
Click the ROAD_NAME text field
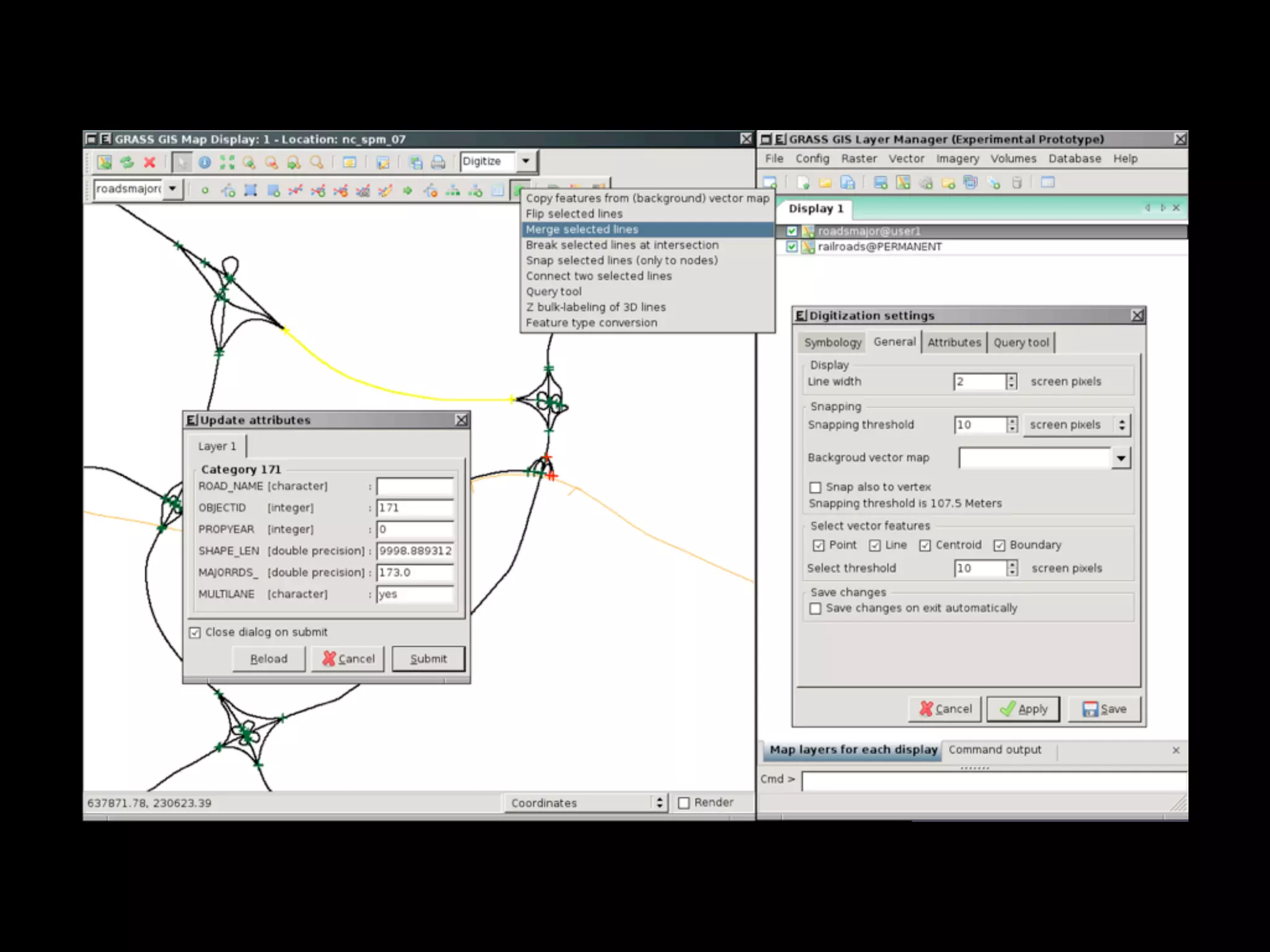pyautogui.click(x=415, y=487)
